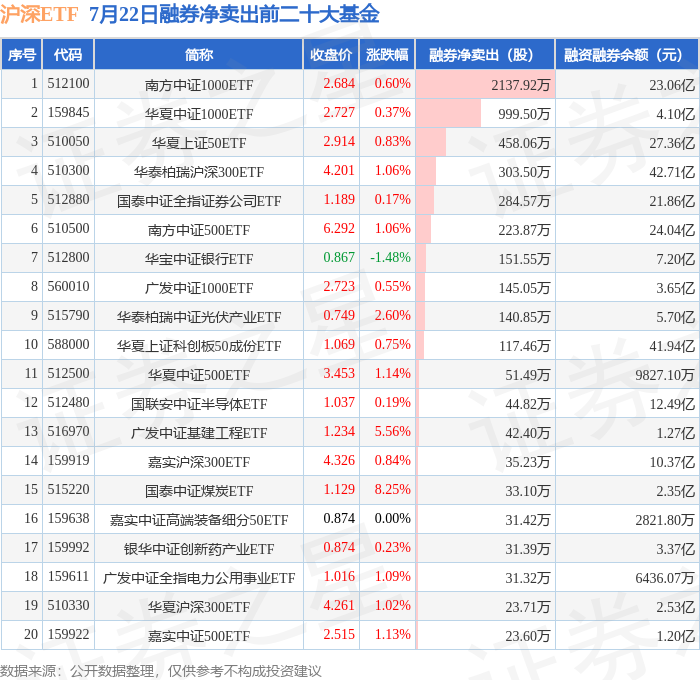The width and height of the screenshot is (700, 680).
Task: Select fund name 南方中证1000ETF
Action: 199,85
